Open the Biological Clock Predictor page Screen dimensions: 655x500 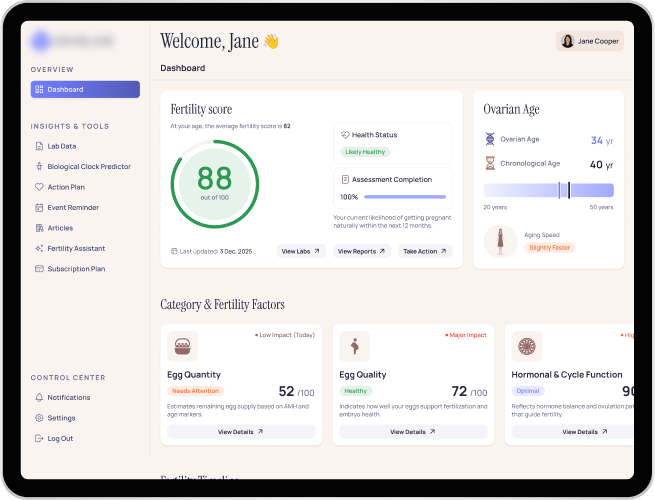(x=88, y=166)
